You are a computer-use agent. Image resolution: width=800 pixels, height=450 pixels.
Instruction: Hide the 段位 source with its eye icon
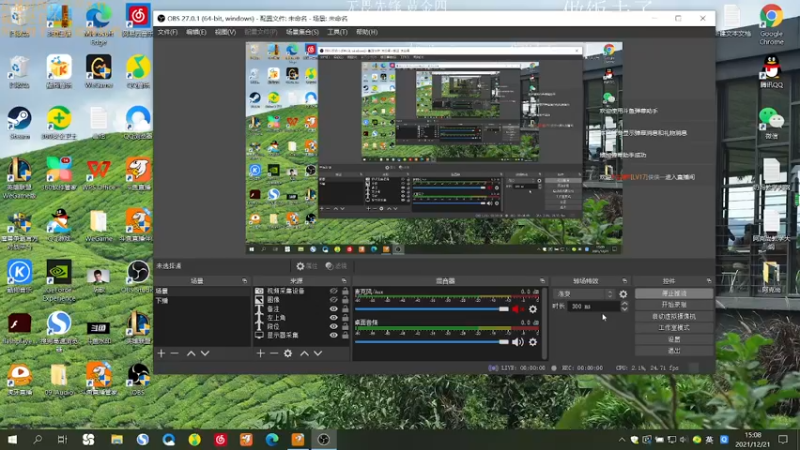coord(333,326)
